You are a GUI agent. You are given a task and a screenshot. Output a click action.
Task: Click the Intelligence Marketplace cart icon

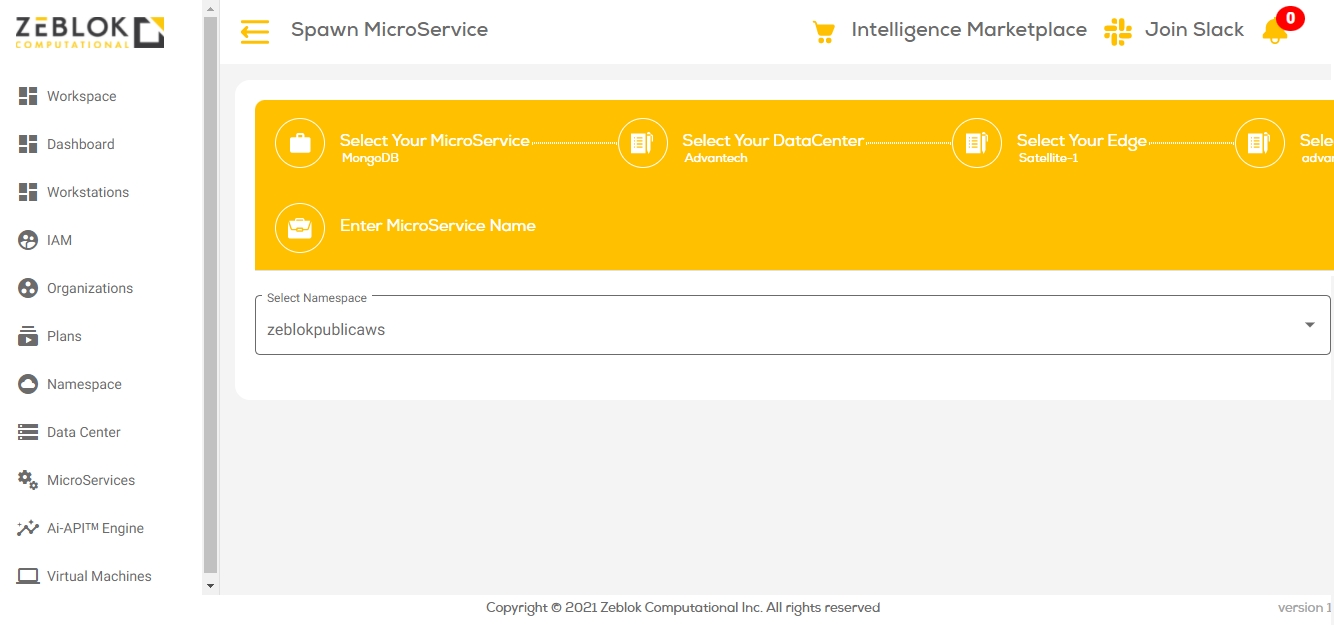click(824, 32)
